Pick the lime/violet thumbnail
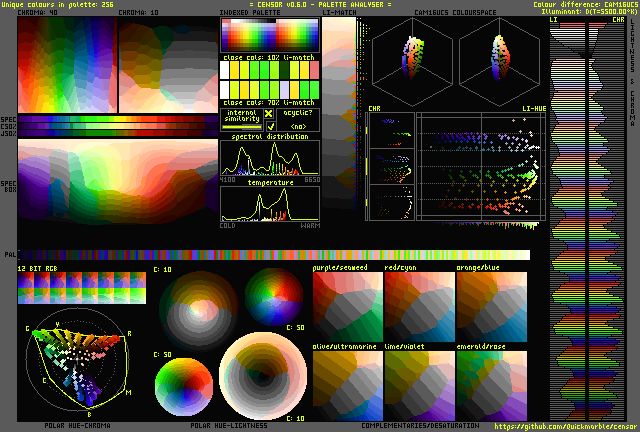This screenshot has height=432, width=640. click(419, 385)
